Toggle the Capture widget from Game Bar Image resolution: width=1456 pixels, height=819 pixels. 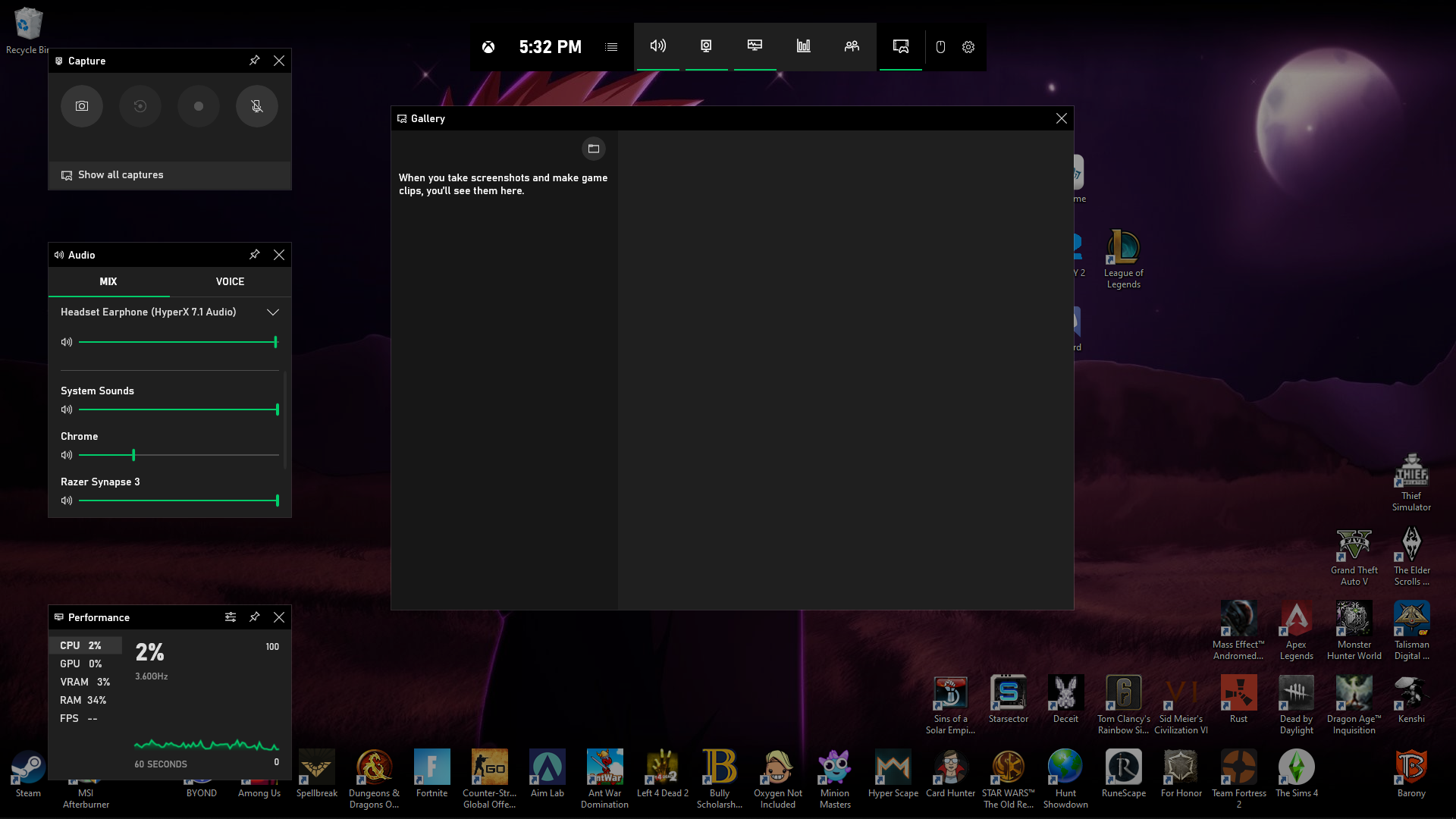point(706,46)
